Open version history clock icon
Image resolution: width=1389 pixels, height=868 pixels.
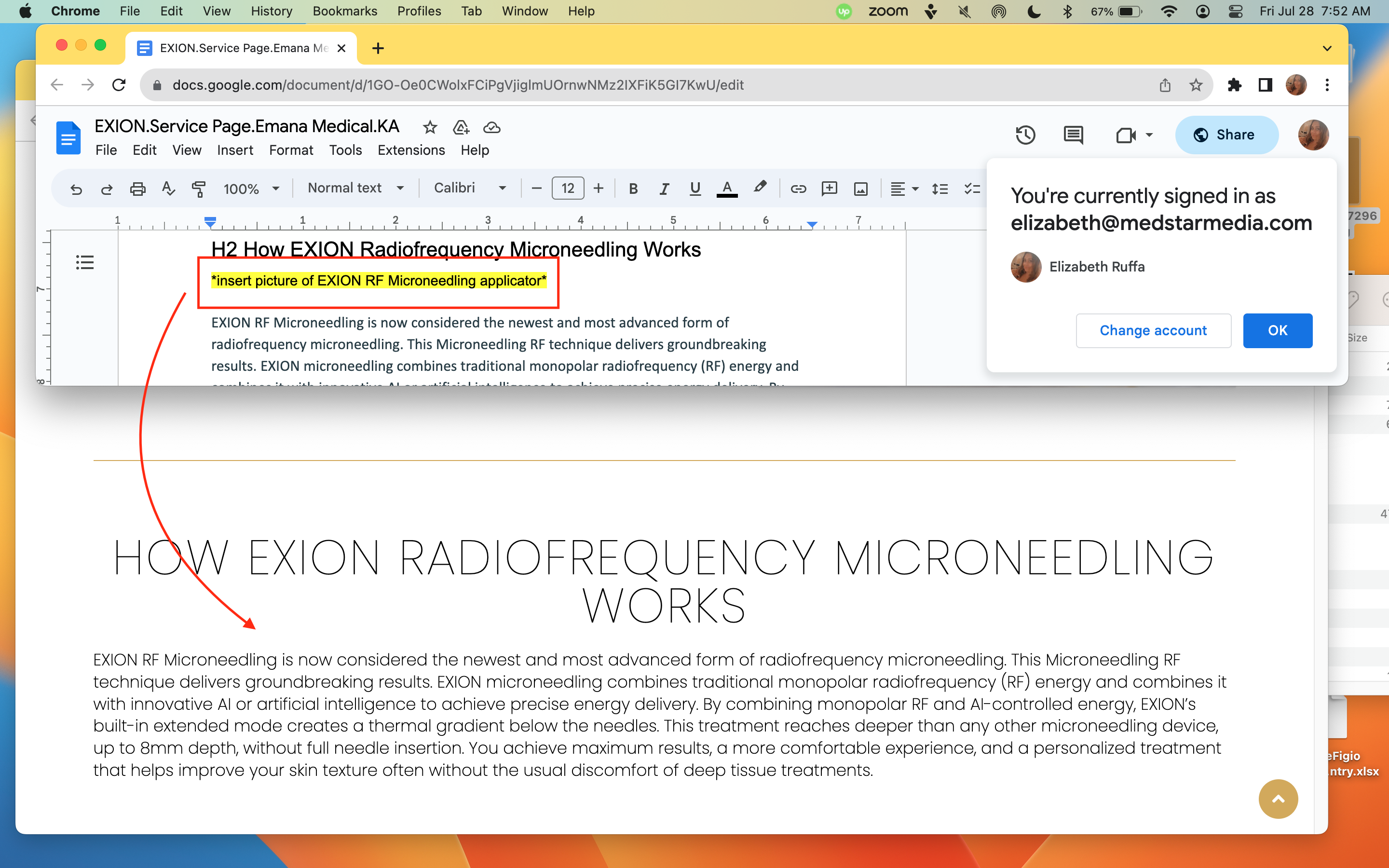pyautogui.click(x=1025, y=135)
